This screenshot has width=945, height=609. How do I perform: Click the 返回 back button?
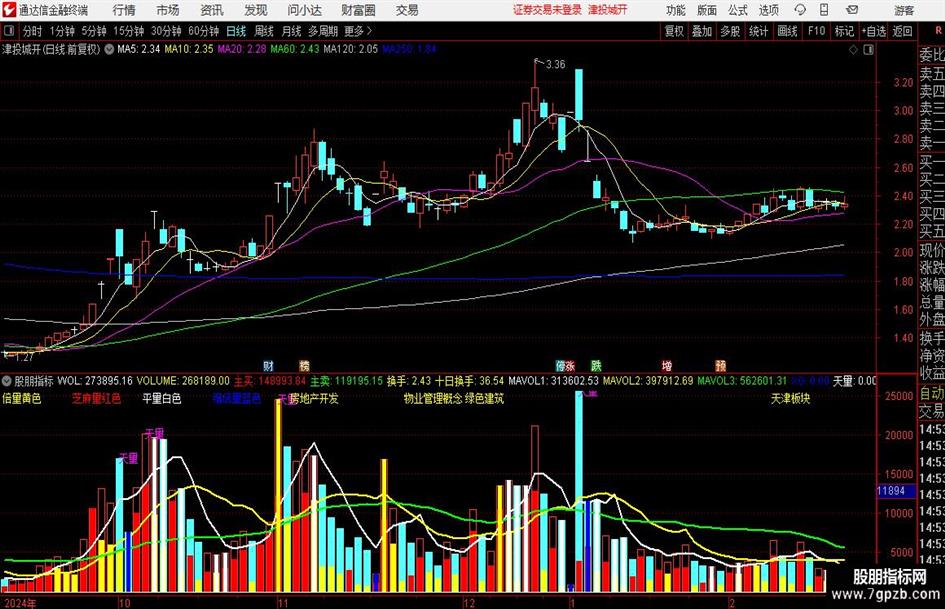pos(902,31)
